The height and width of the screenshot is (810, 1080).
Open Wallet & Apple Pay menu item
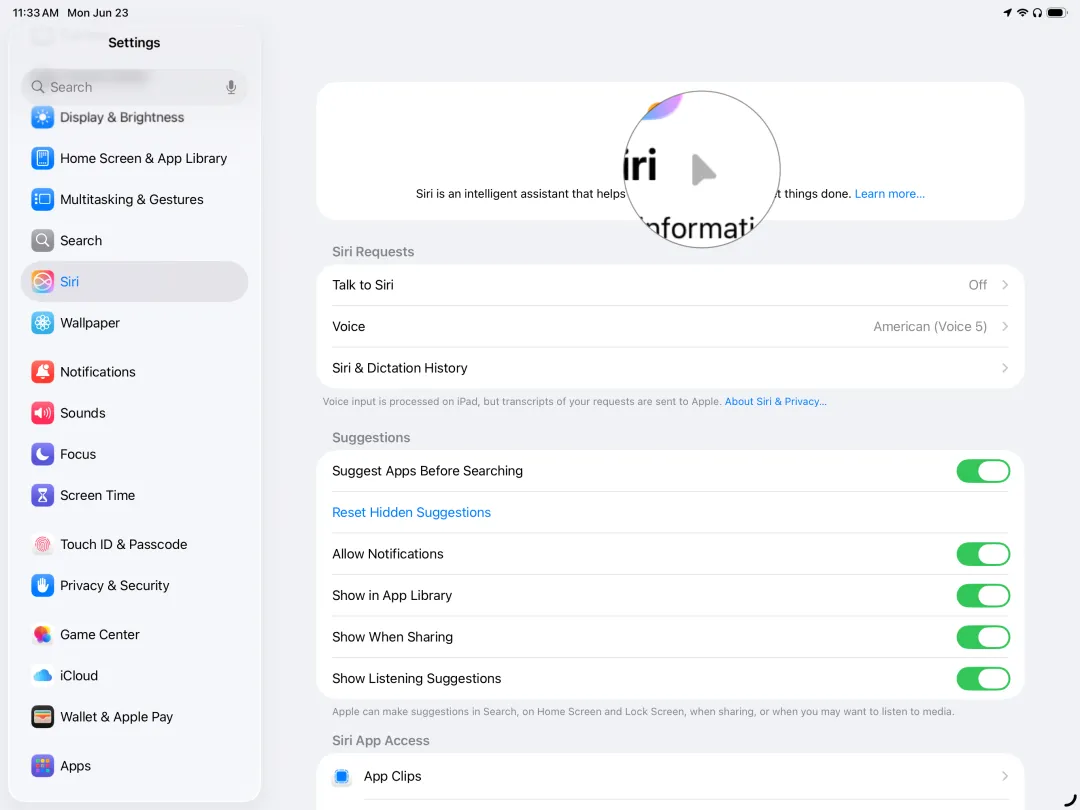(x=116, y=717)
